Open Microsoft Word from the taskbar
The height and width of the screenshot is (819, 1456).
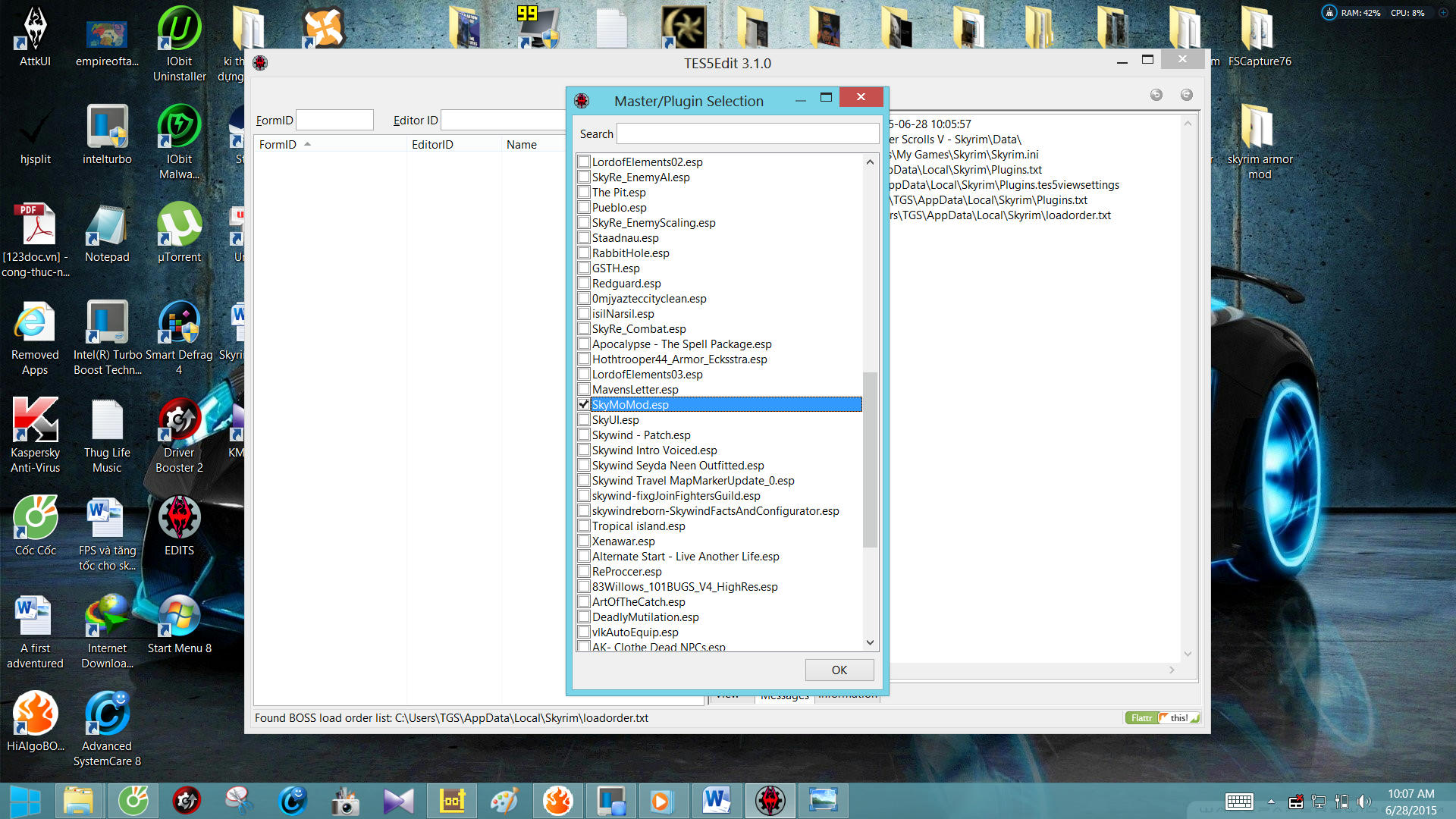pos(716,801)
